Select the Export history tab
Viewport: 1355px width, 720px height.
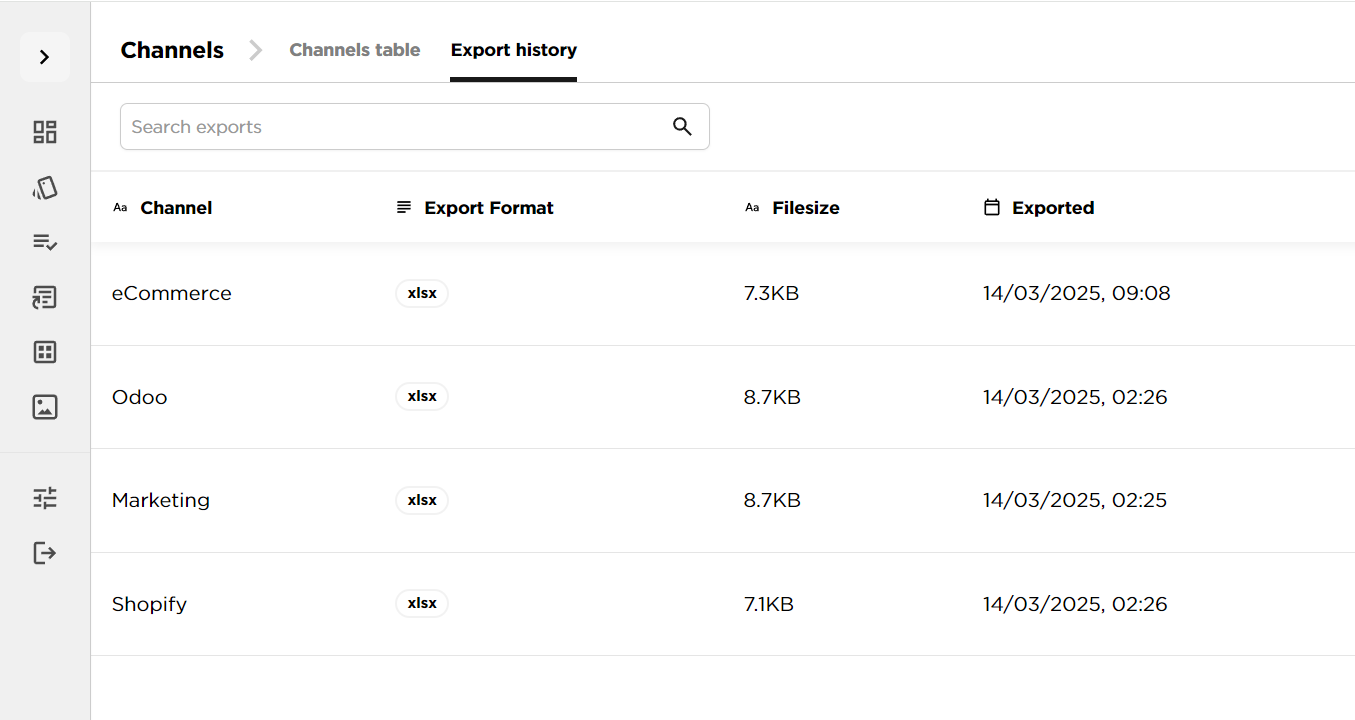(514, 50)
